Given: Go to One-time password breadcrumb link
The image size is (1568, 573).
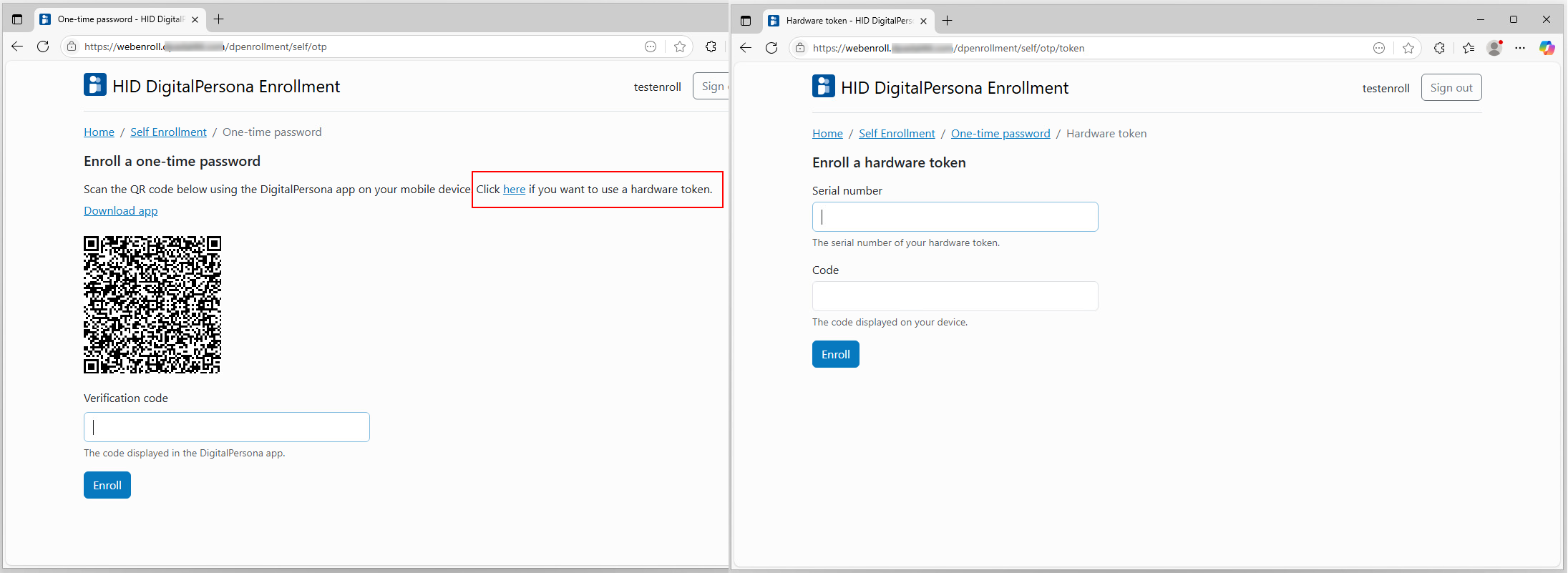Looking at the screenshot, I should (x=1000, y=134).
